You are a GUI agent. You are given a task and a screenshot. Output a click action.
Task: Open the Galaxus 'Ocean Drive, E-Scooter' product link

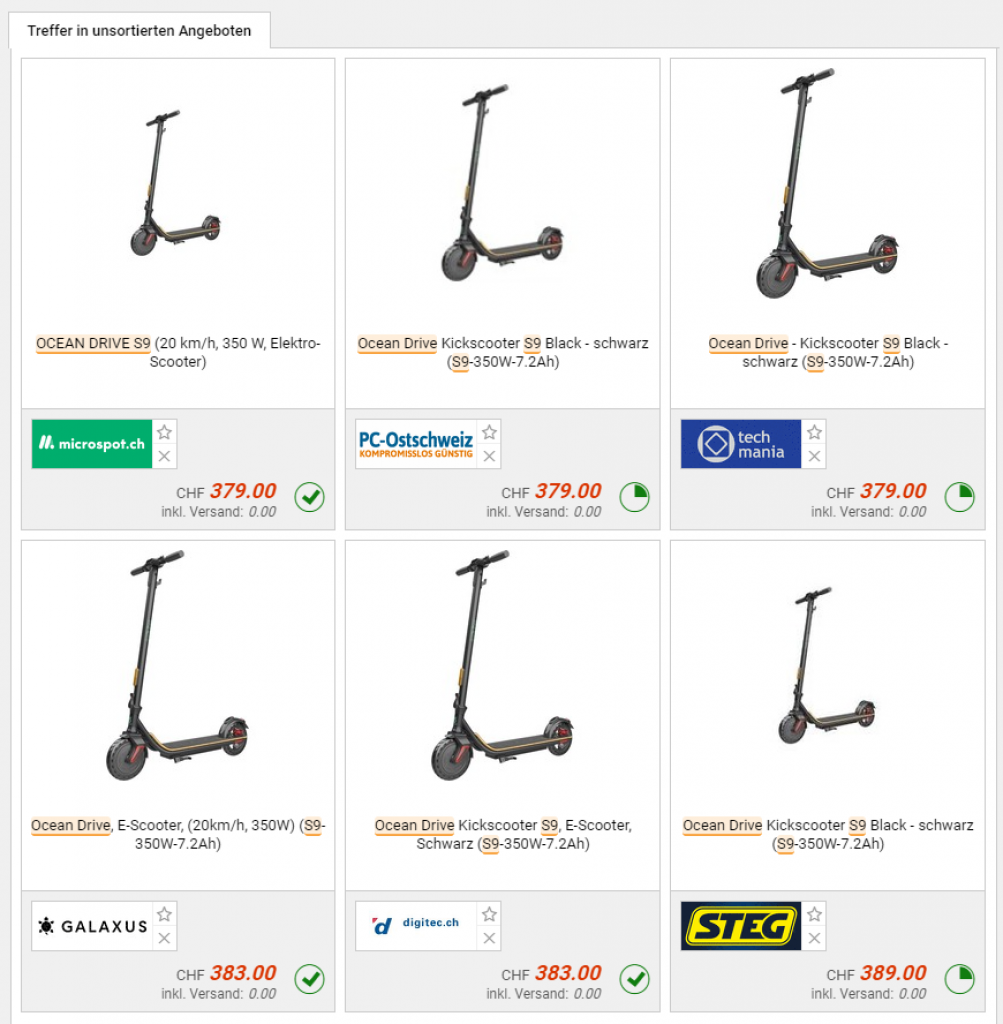[x=178, y=834]
